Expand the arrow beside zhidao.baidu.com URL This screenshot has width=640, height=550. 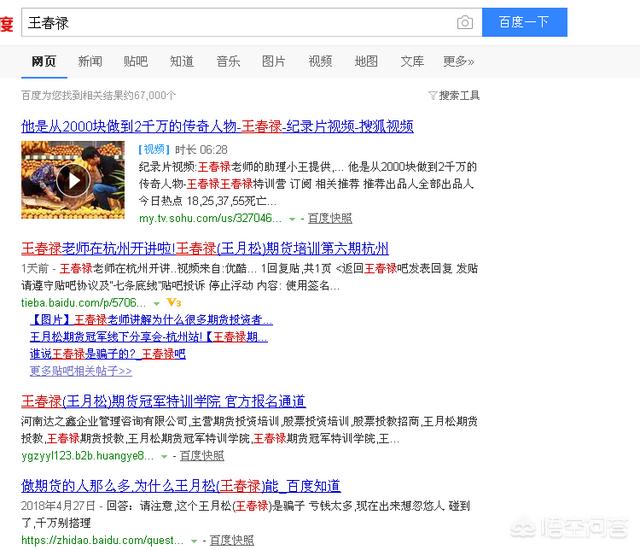pyautogui.click(x=194, y=541)
